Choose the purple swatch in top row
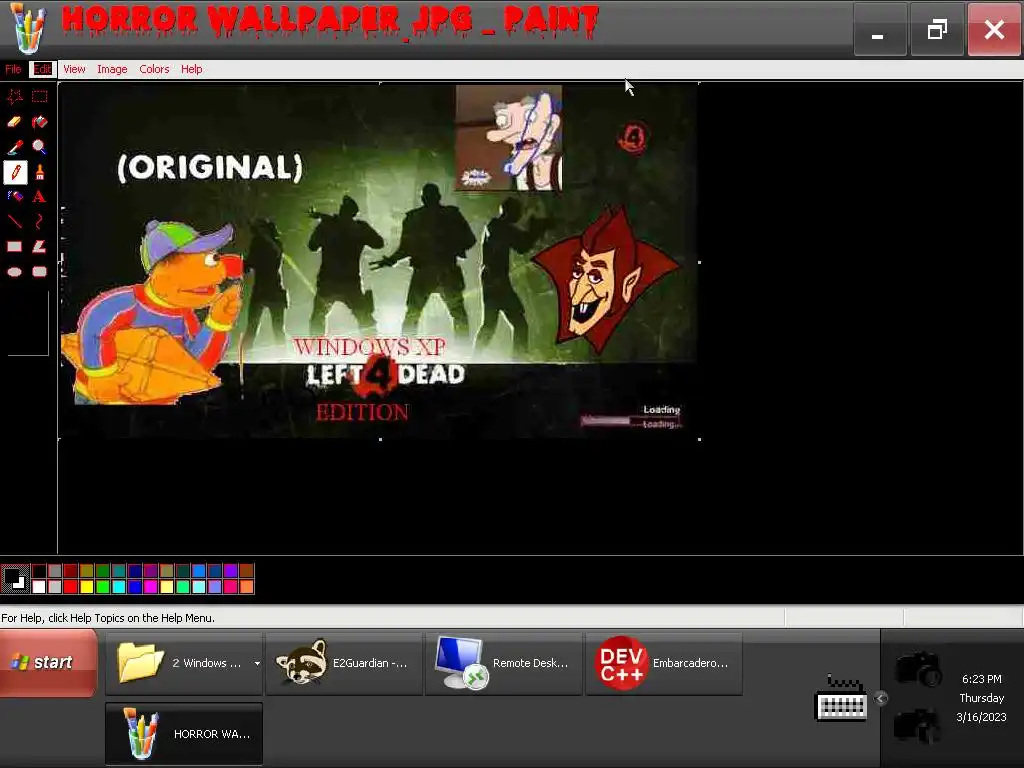The image size is (1024, 768). (x=231, y=571)
